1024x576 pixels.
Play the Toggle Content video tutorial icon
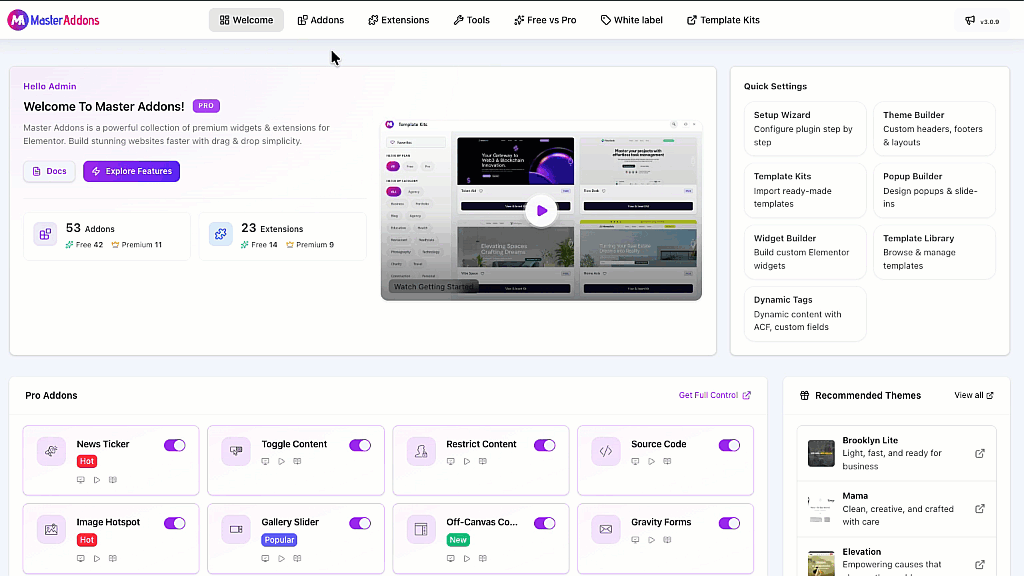click(281, 462)
